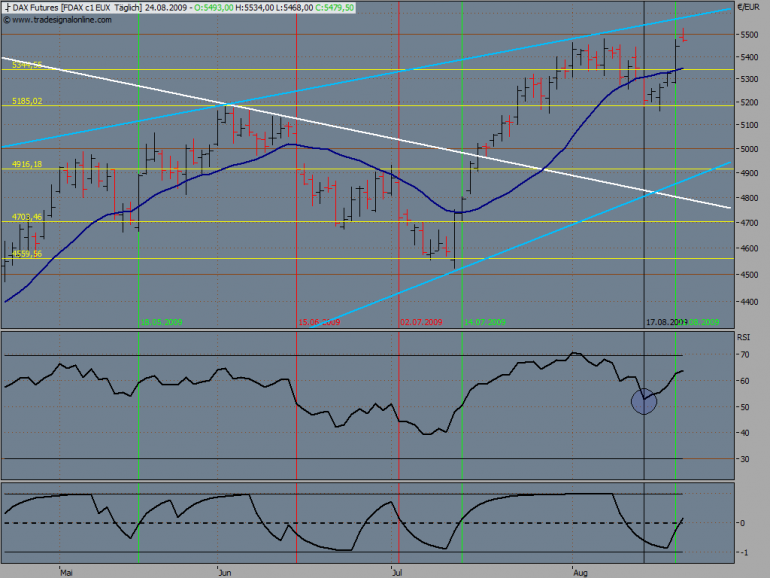
Task: Click the €/EUR currency axis label
Action: click(748, 7)
